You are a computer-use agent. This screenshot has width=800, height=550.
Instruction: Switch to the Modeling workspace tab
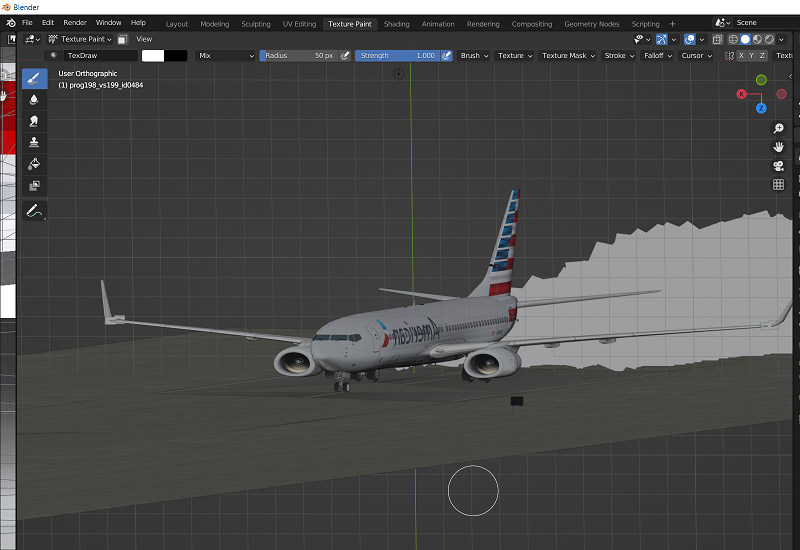pyautogui.click(x=215, y=24)
